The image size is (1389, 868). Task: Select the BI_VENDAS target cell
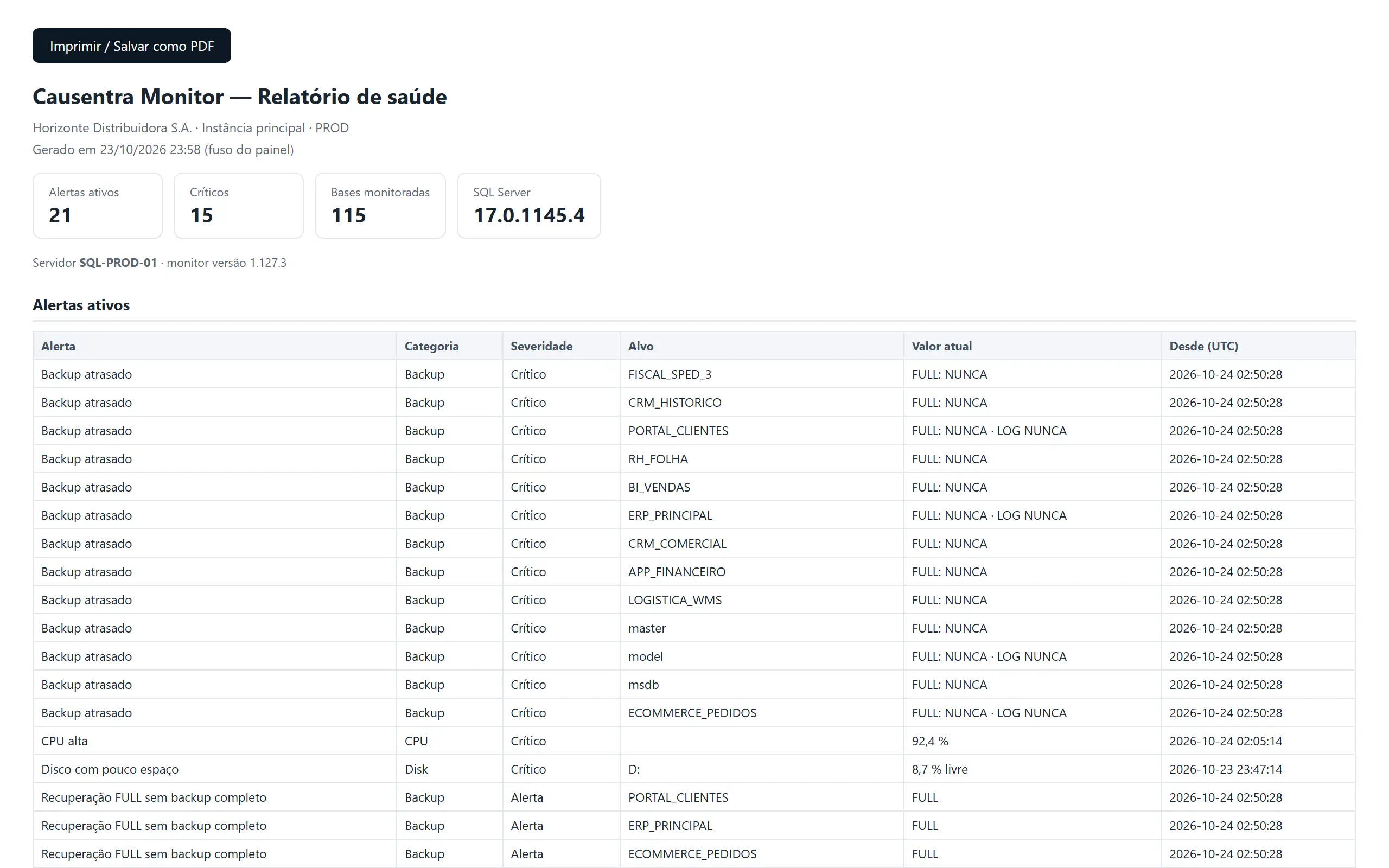761,487
